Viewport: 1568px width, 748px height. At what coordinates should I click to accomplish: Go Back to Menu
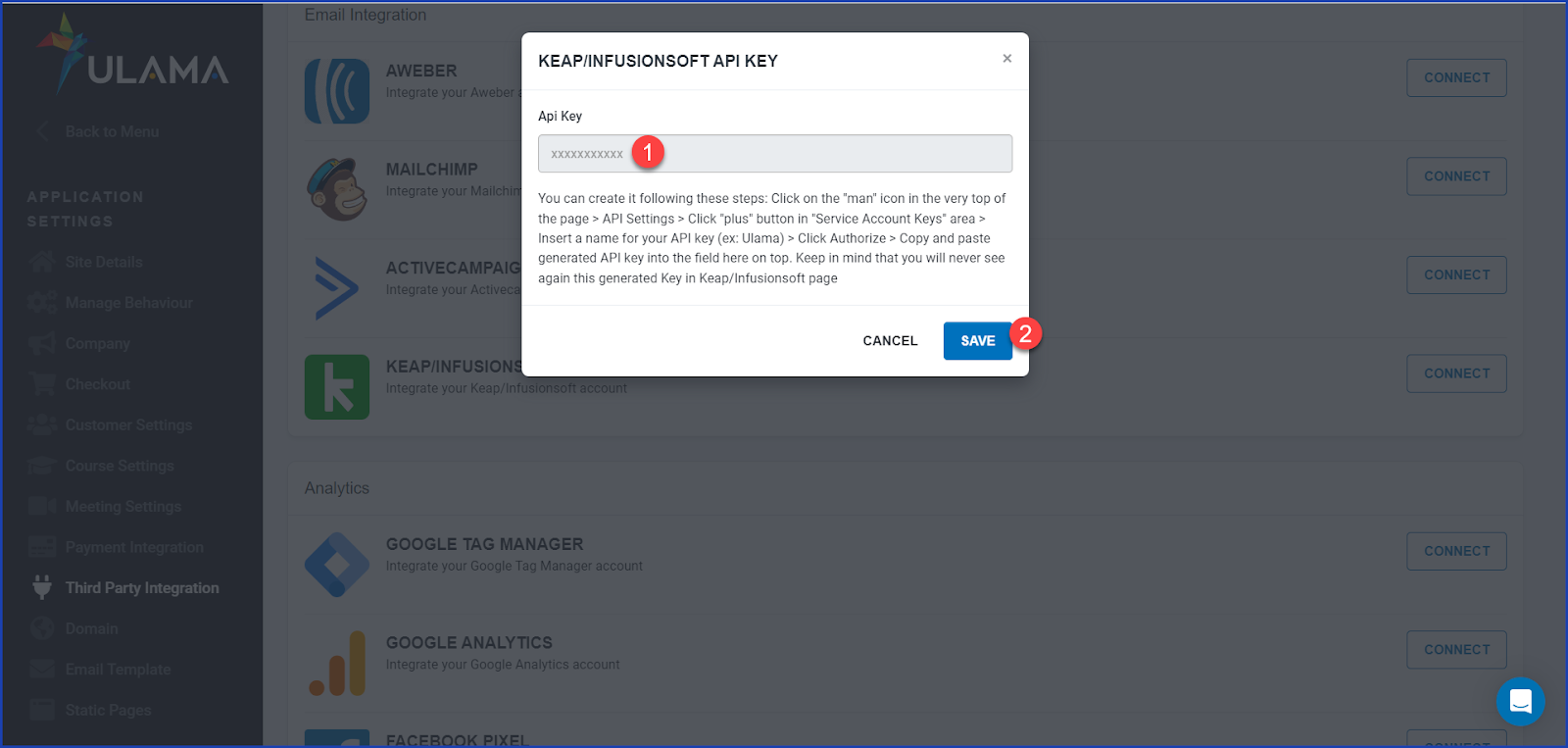click(112, 131)
